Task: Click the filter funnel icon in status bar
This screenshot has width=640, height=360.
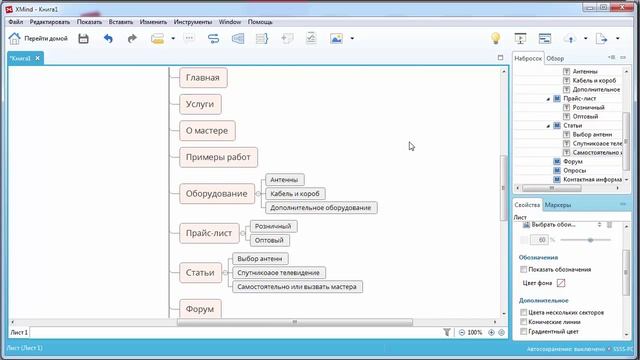Action: 447,332
